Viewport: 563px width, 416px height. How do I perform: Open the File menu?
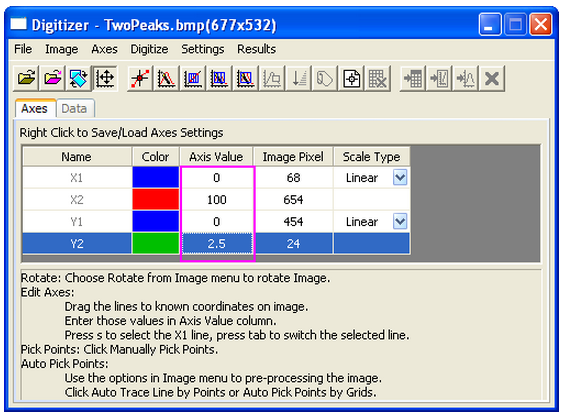click(23, 49)
